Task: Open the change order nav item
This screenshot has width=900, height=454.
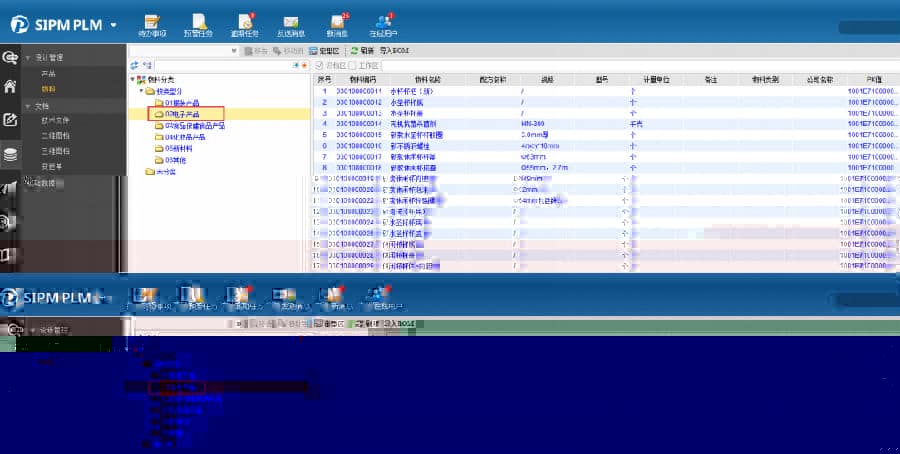Action: click(52, 166)
